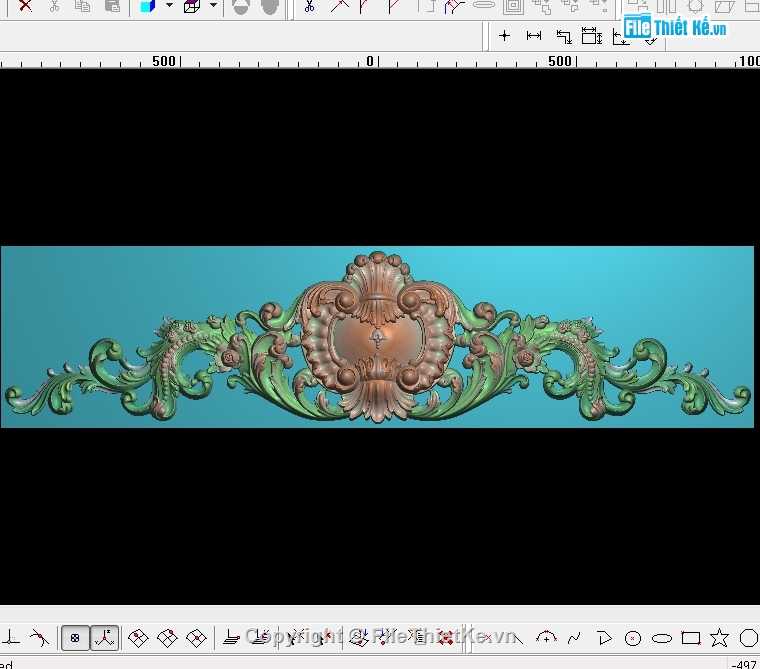Click the diamond icon with a top dot
The width and height of the screenshot is (760, 669).
[x=167, y=638]
